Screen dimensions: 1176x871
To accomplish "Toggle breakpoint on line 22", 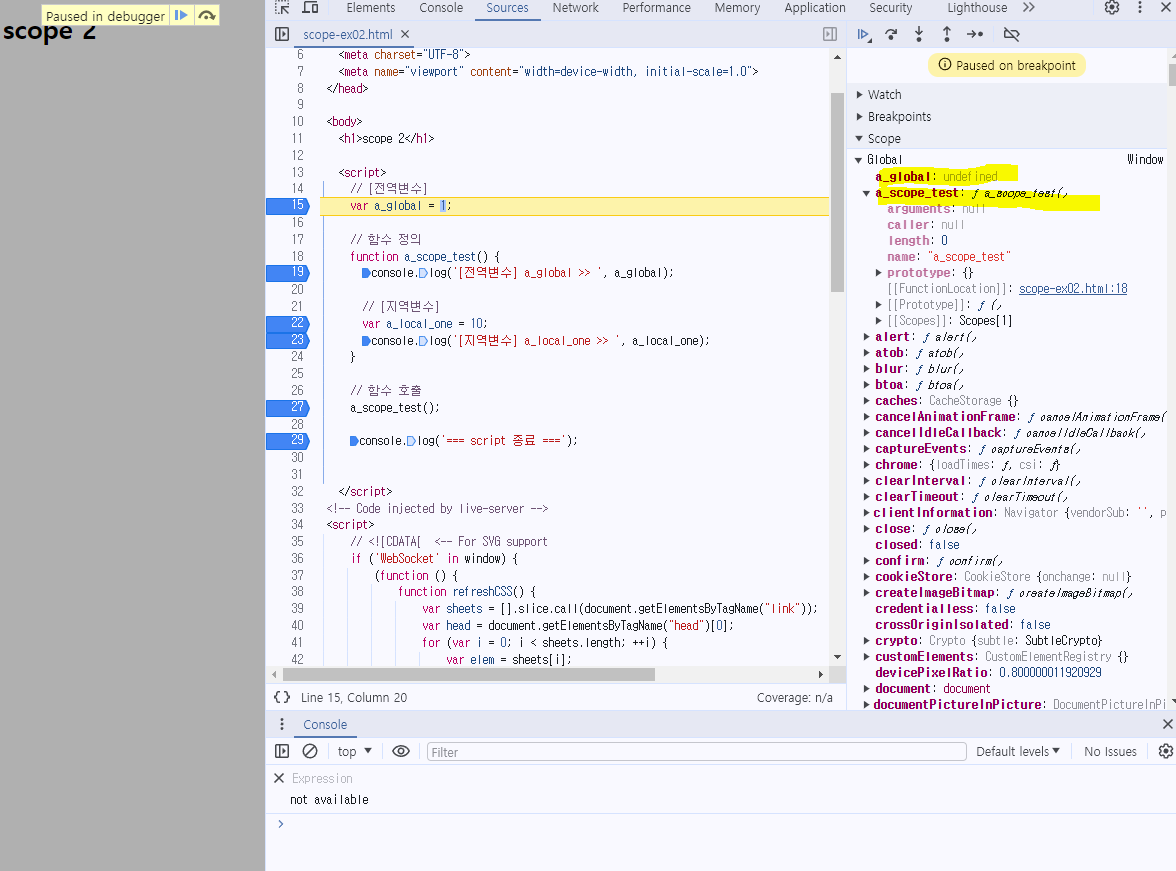I will tap(288, 323).
